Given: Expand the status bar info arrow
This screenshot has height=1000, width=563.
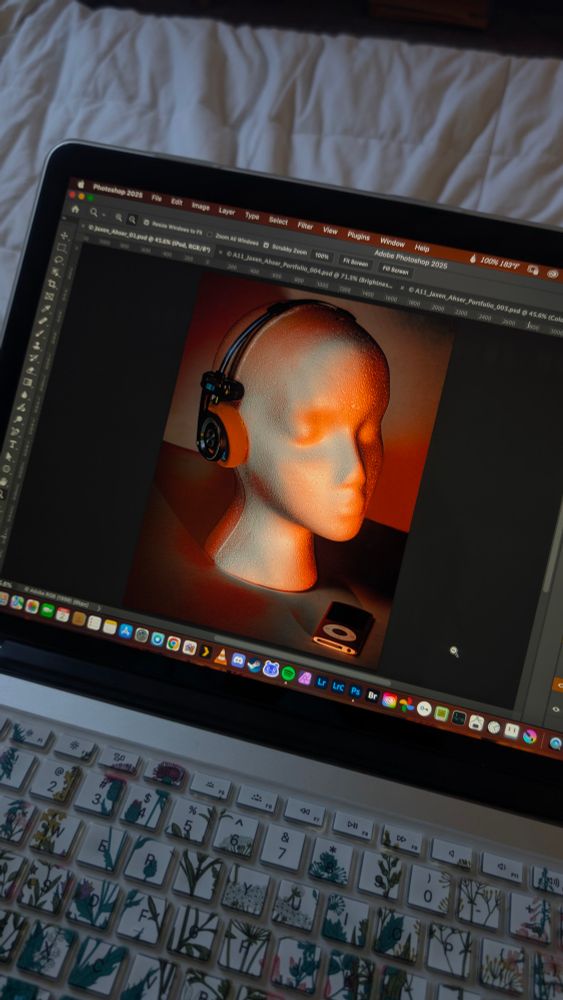Looking at the screenshot, I should click(98, 608).
